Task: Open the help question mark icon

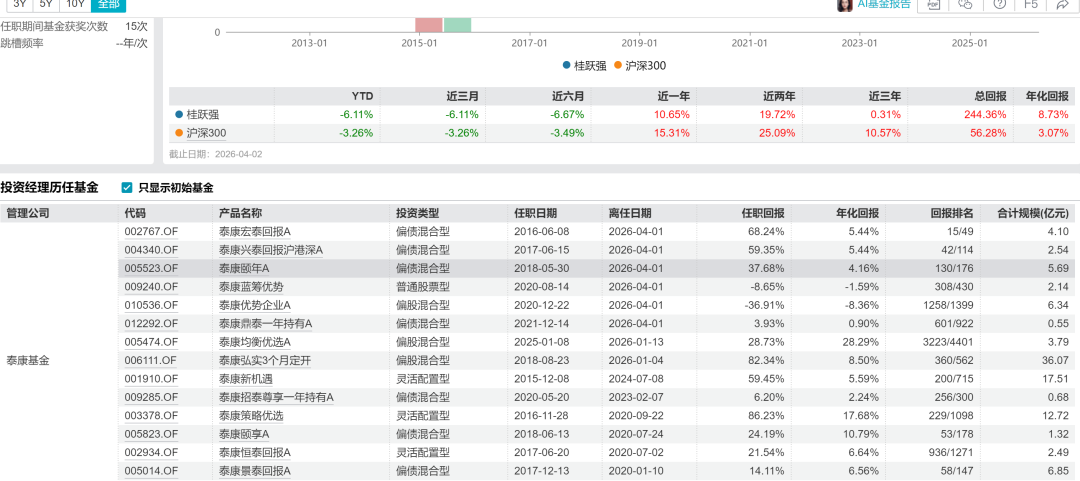Action: [999, 4]
